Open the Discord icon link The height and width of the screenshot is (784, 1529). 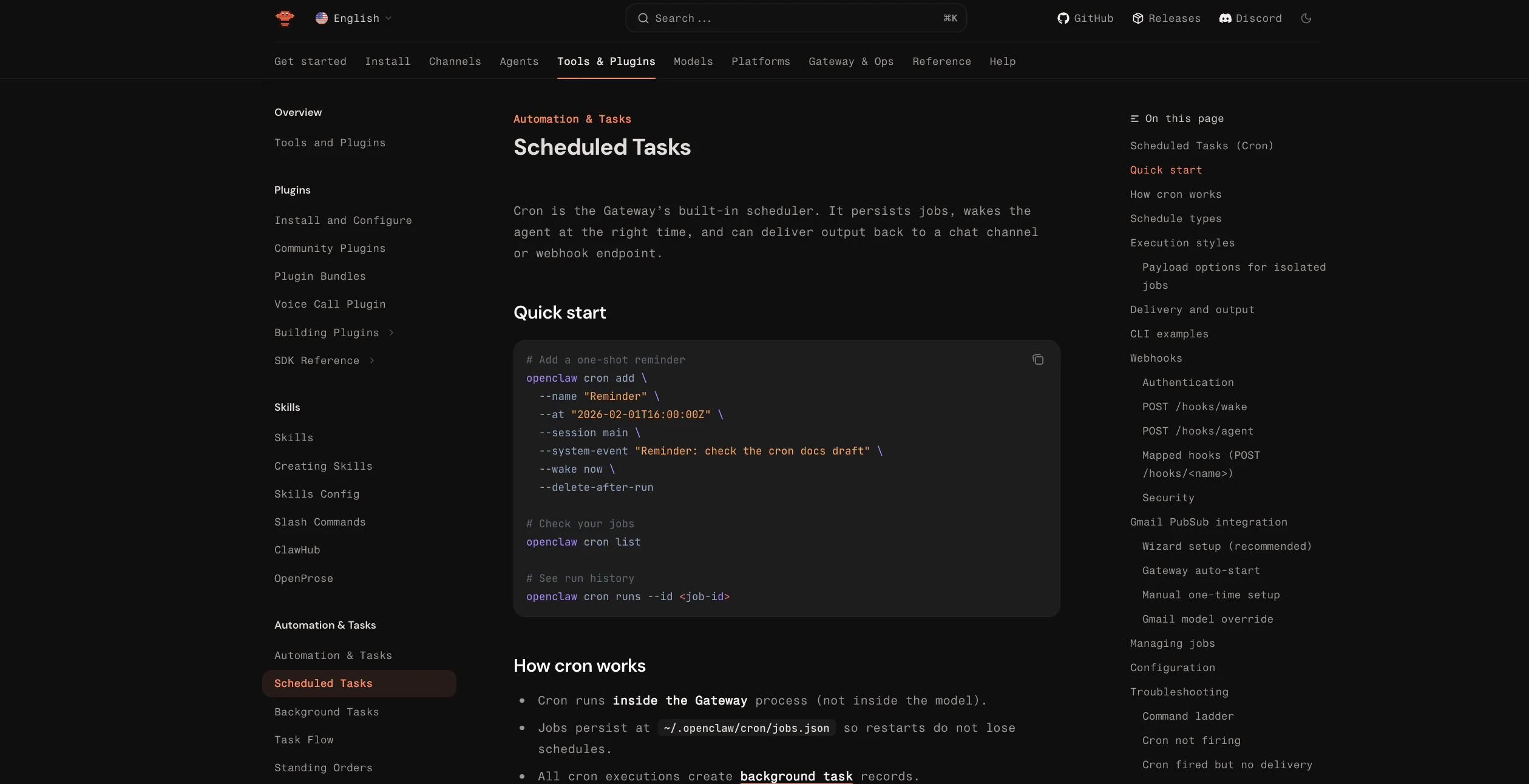(1225, 18)
